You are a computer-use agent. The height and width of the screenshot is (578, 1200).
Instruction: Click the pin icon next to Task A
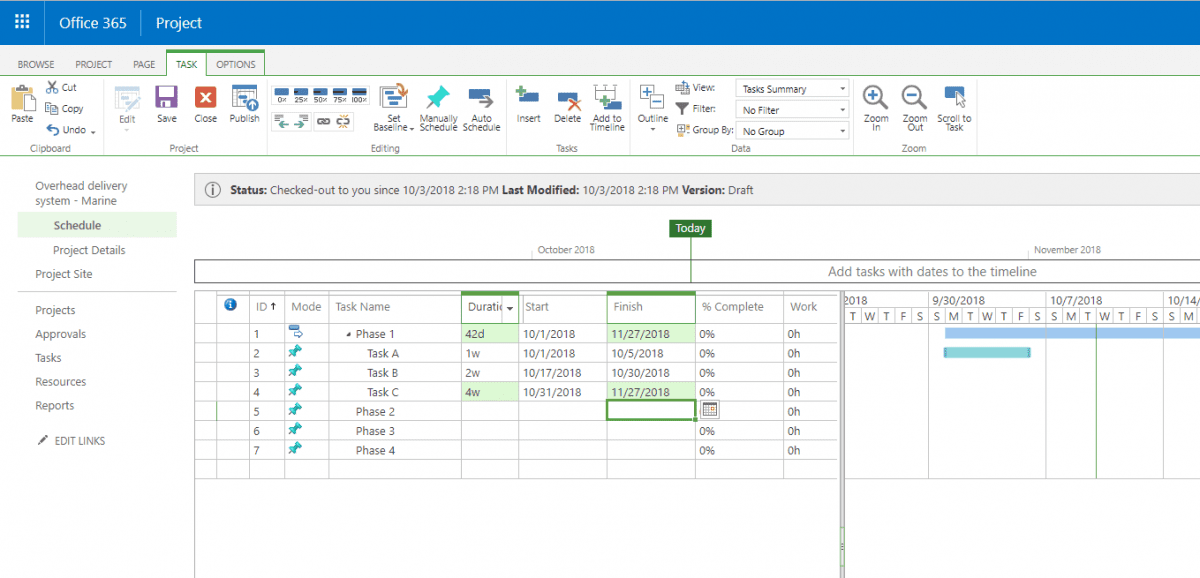pyautogui.click(x=293, y=352)
